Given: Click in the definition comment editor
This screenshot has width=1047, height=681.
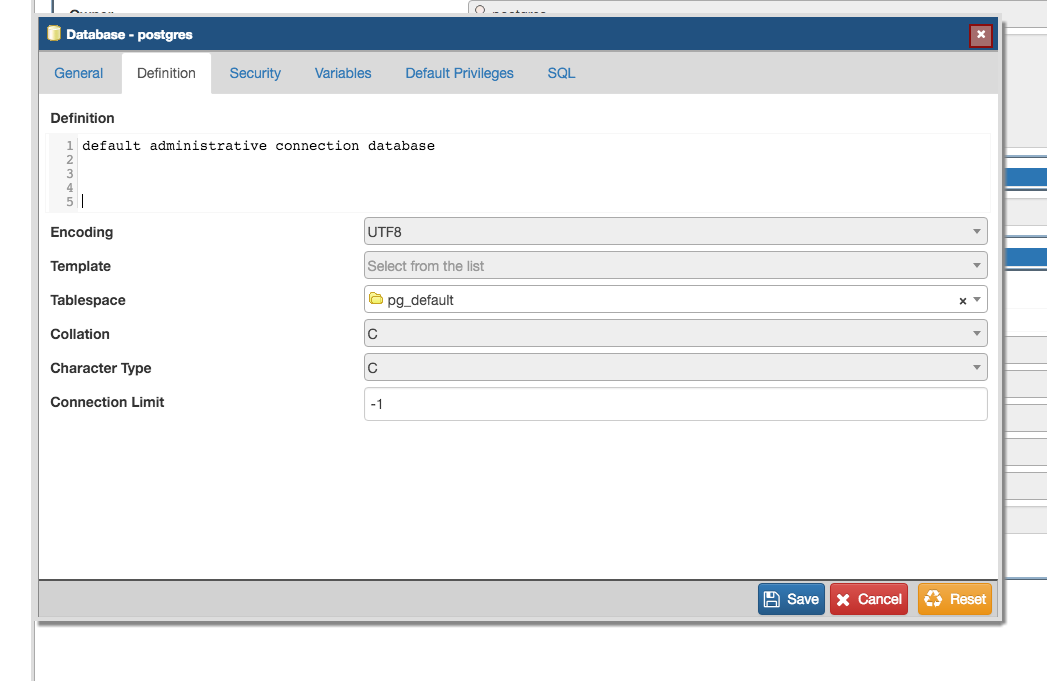Looking at the screenshot, I should 530,173.
